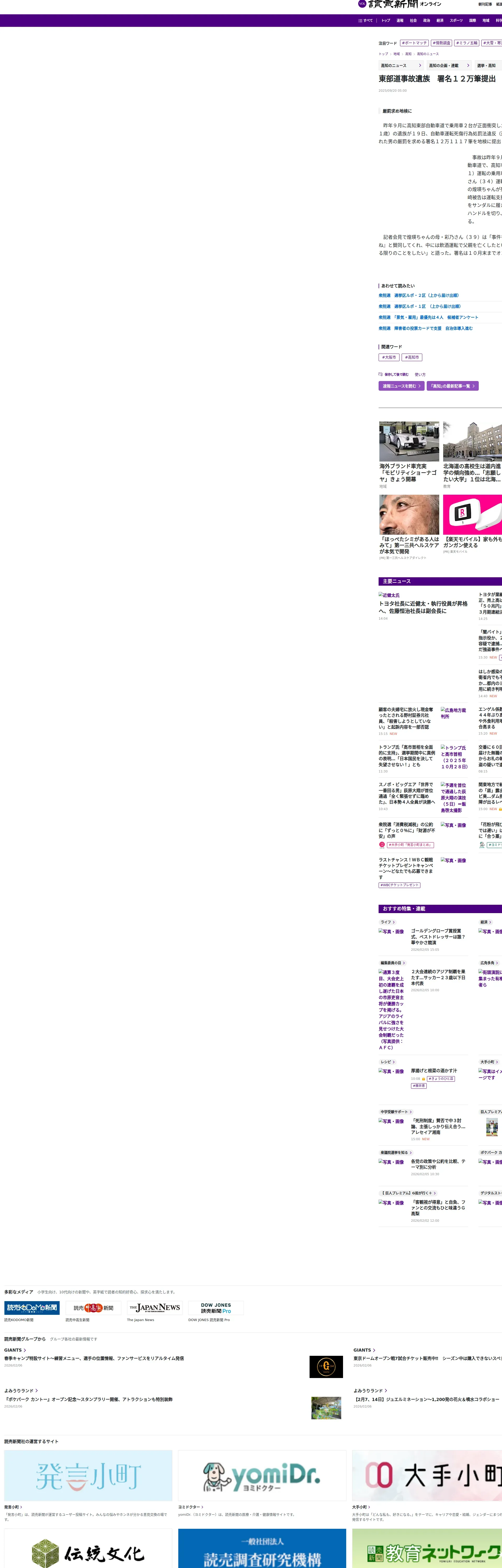
Task: Expand the 経済 category chip in おすすめ特集
Action: (x=486, y=922)
